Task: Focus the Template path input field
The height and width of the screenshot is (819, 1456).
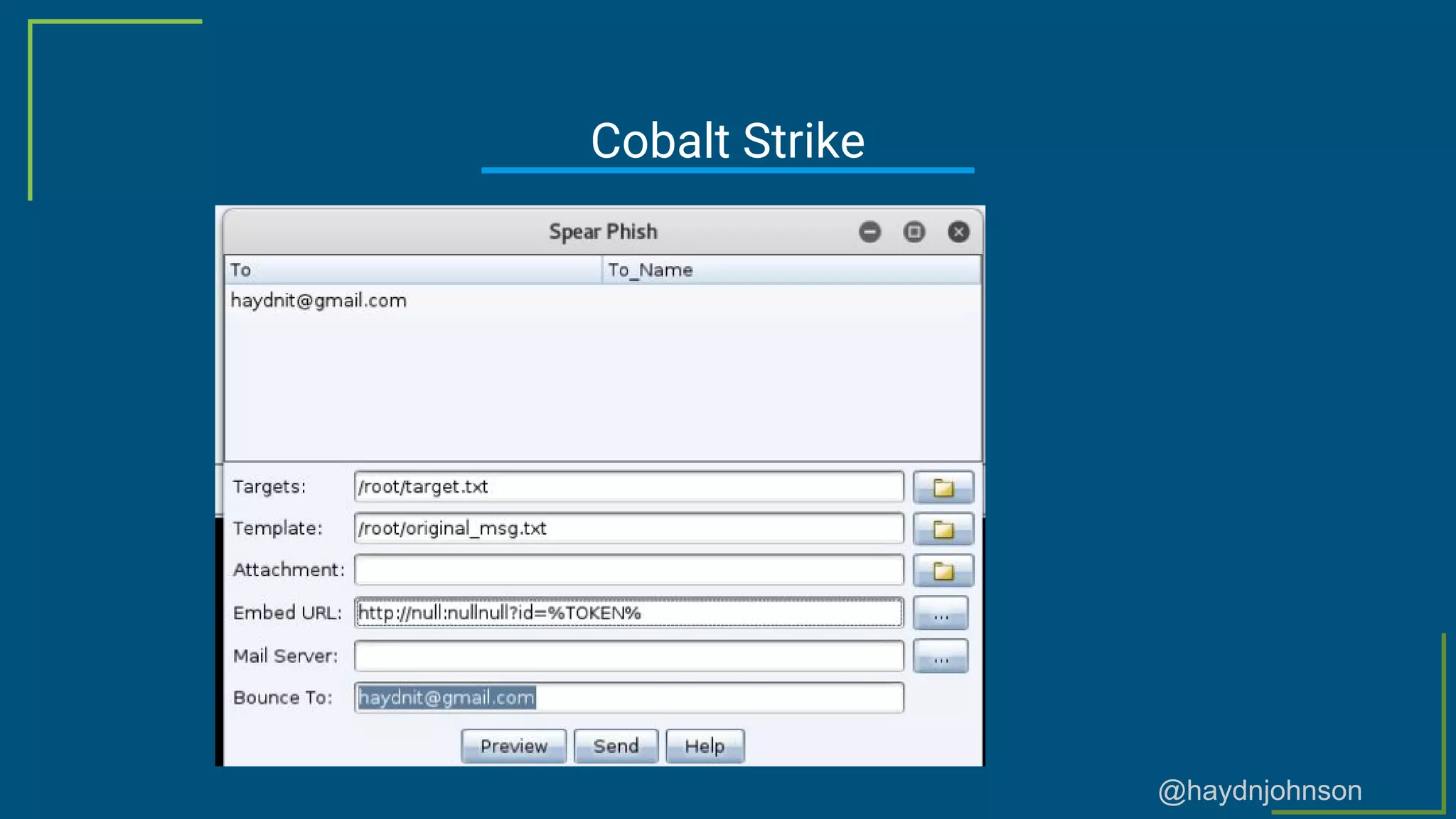Action: coord(629,529)
